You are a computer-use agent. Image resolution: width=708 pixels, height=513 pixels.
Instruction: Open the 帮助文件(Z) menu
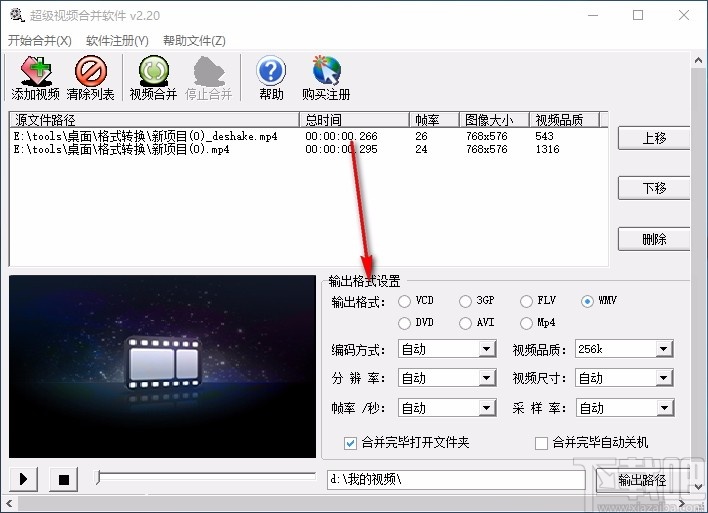tap(194, 41)
